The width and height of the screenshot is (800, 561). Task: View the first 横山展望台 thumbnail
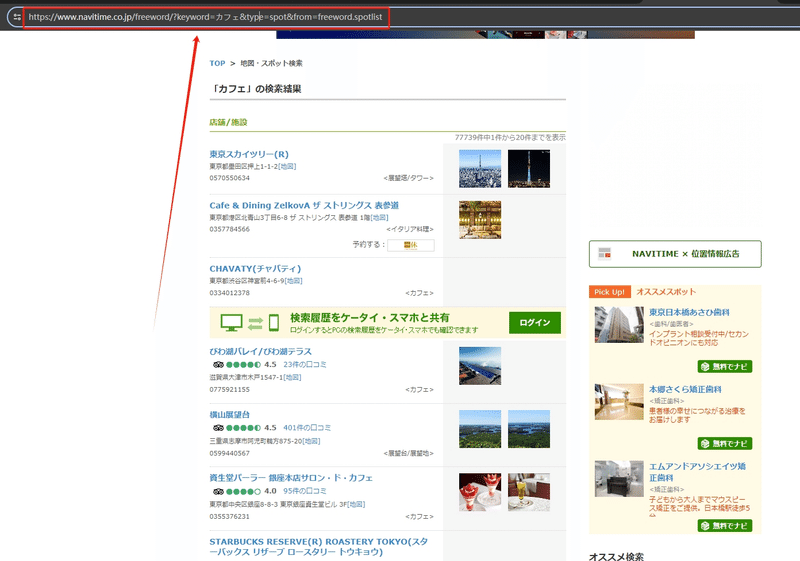tap(480, 429)
